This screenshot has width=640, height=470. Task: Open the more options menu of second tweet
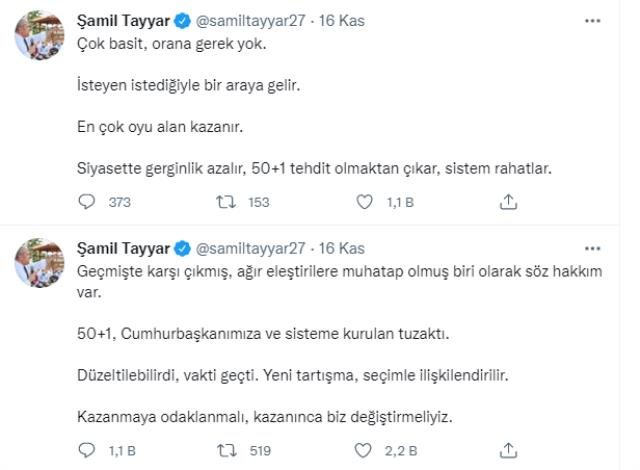tap(592, 248)
